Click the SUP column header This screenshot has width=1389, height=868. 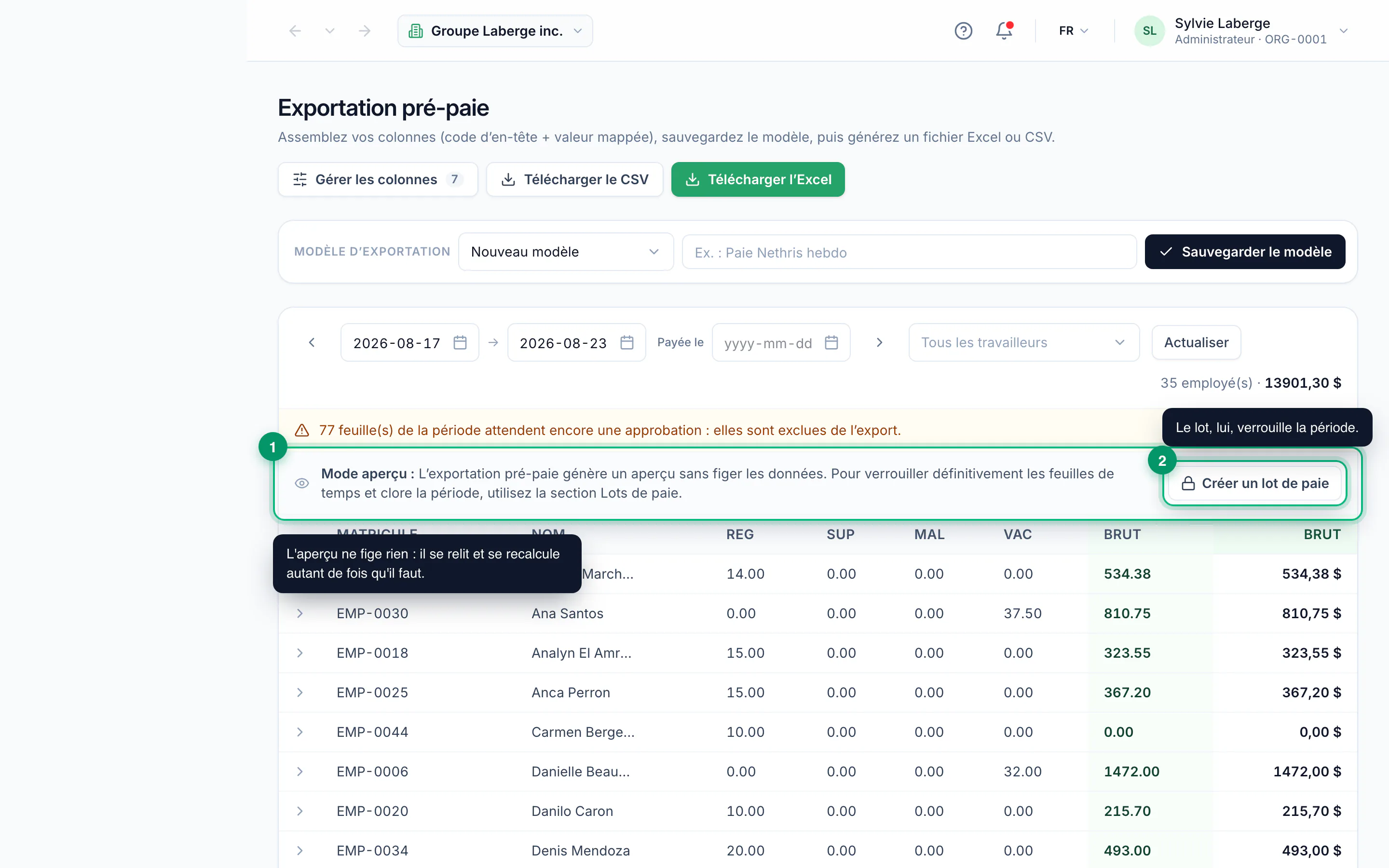tap(840, 534)
